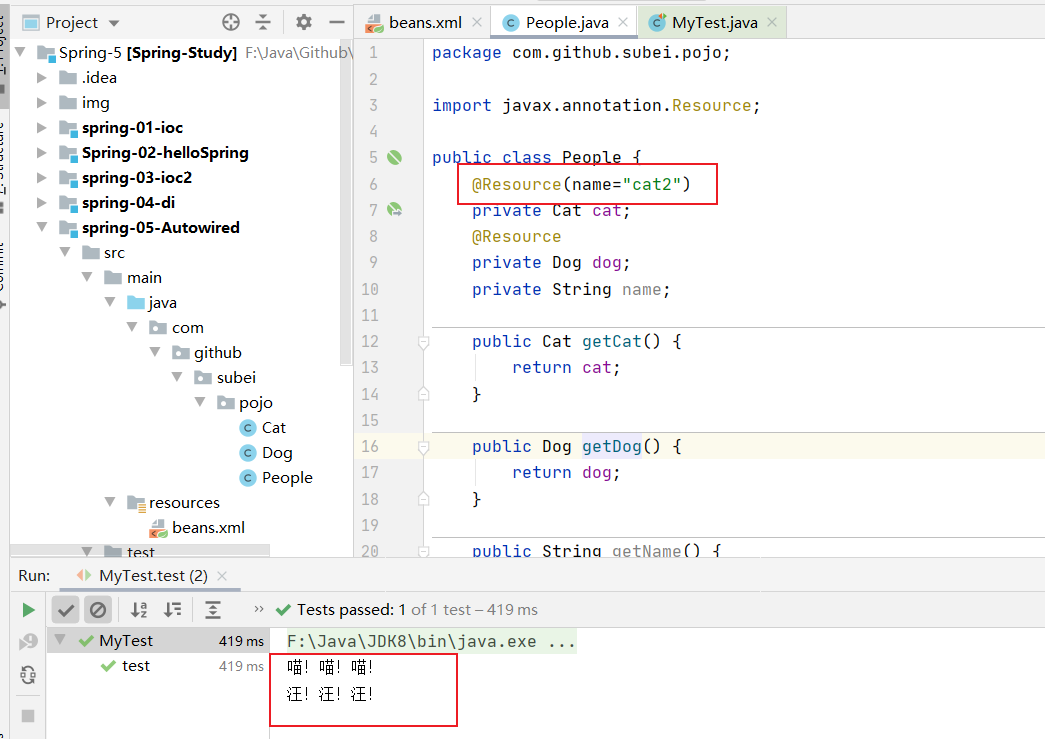Viewport: 1045px width, 739px height.
Task: Open Project panel settings gear
Action: [x=304, y=22]
